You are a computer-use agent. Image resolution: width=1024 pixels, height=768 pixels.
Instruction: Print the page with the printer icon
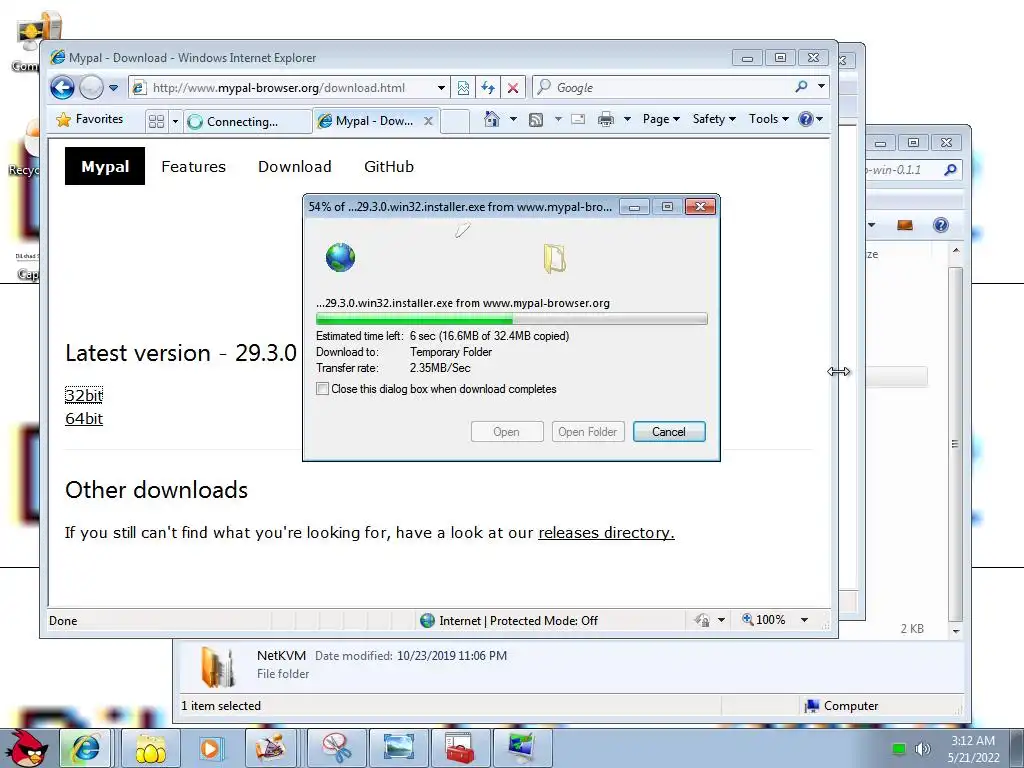606,119
